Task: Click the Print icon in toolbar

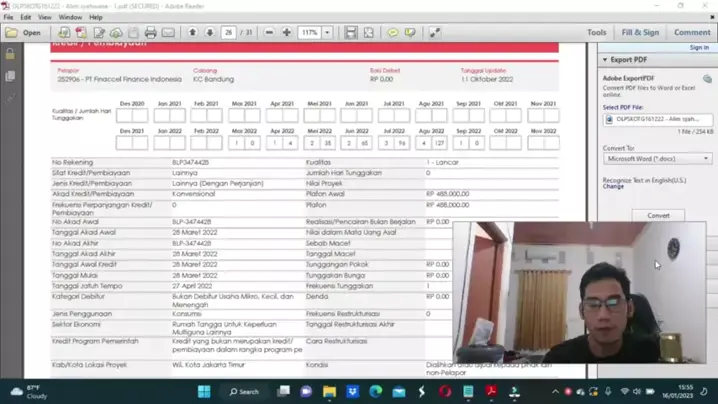Action: (151, 33)
